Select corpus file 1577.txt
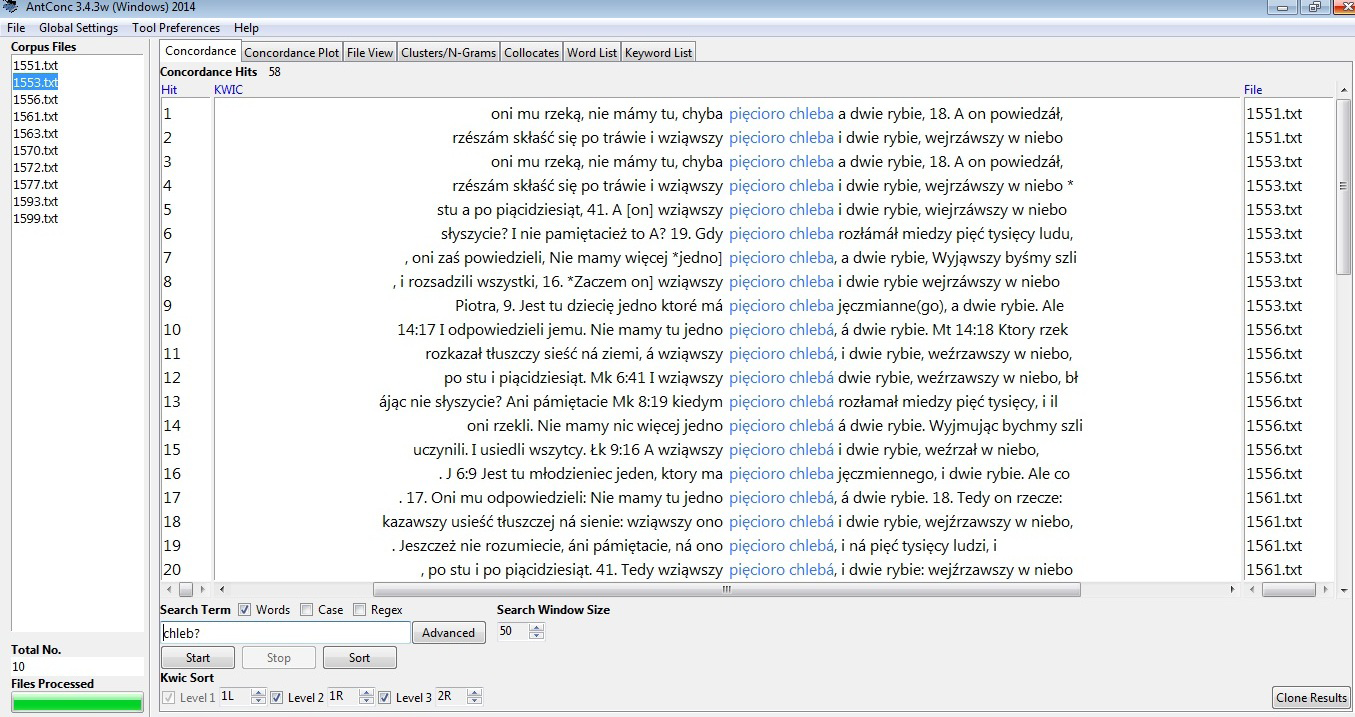Viewport: 1355px width, 717px height. 35,184
